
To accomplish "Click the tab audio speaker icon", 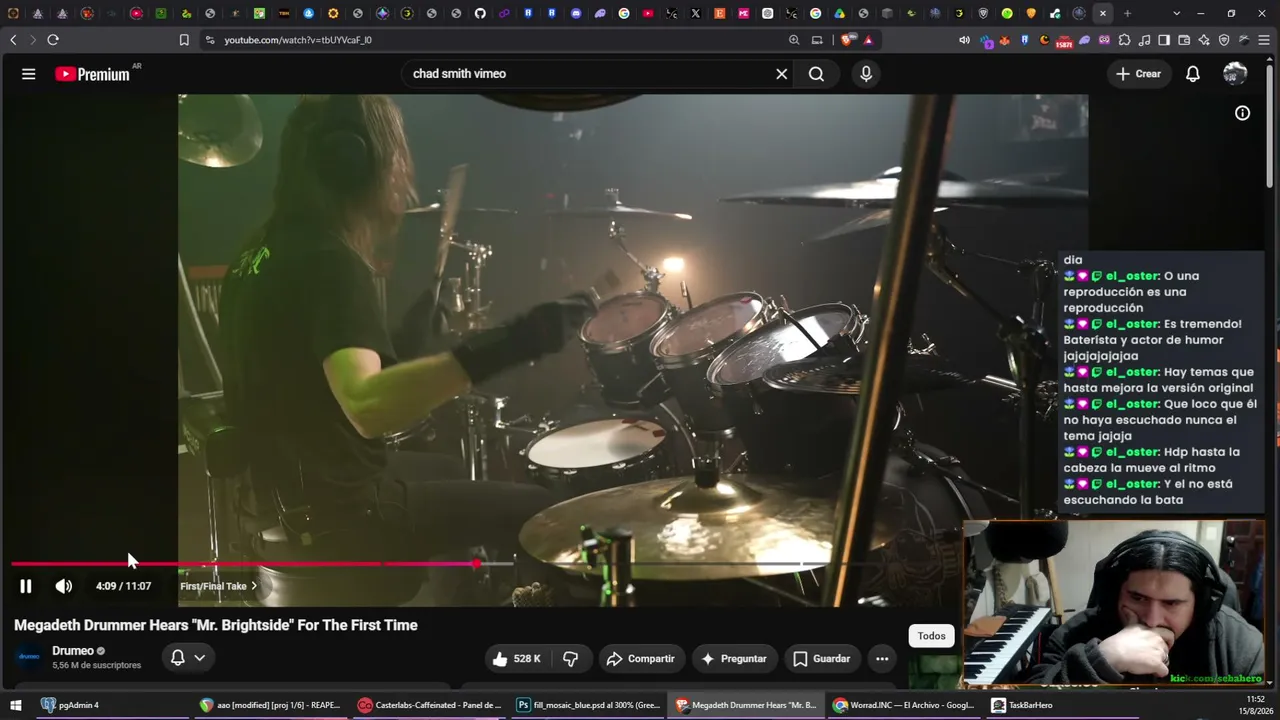I will (964, 40).
